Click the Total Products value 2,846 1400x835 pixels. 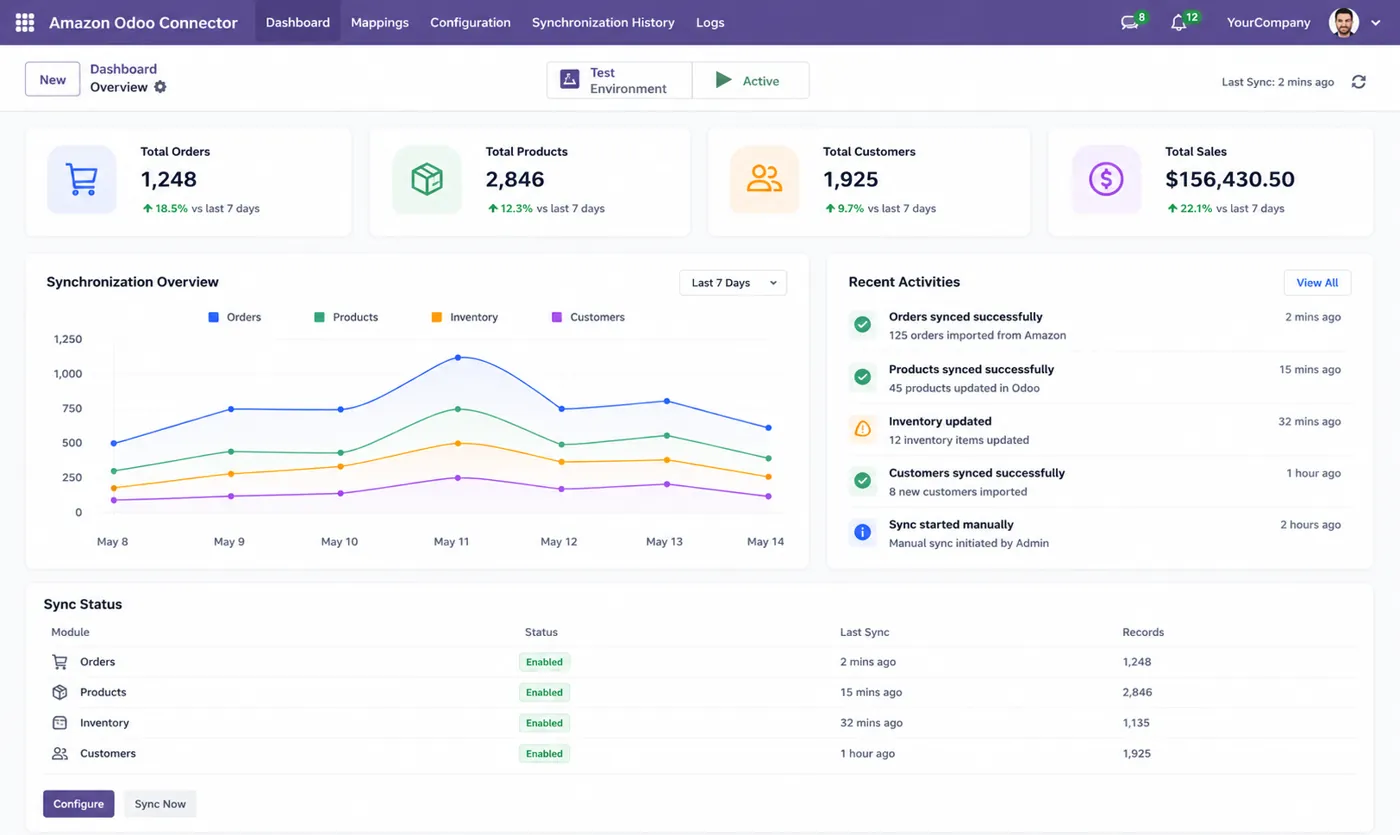click(515, 180)
